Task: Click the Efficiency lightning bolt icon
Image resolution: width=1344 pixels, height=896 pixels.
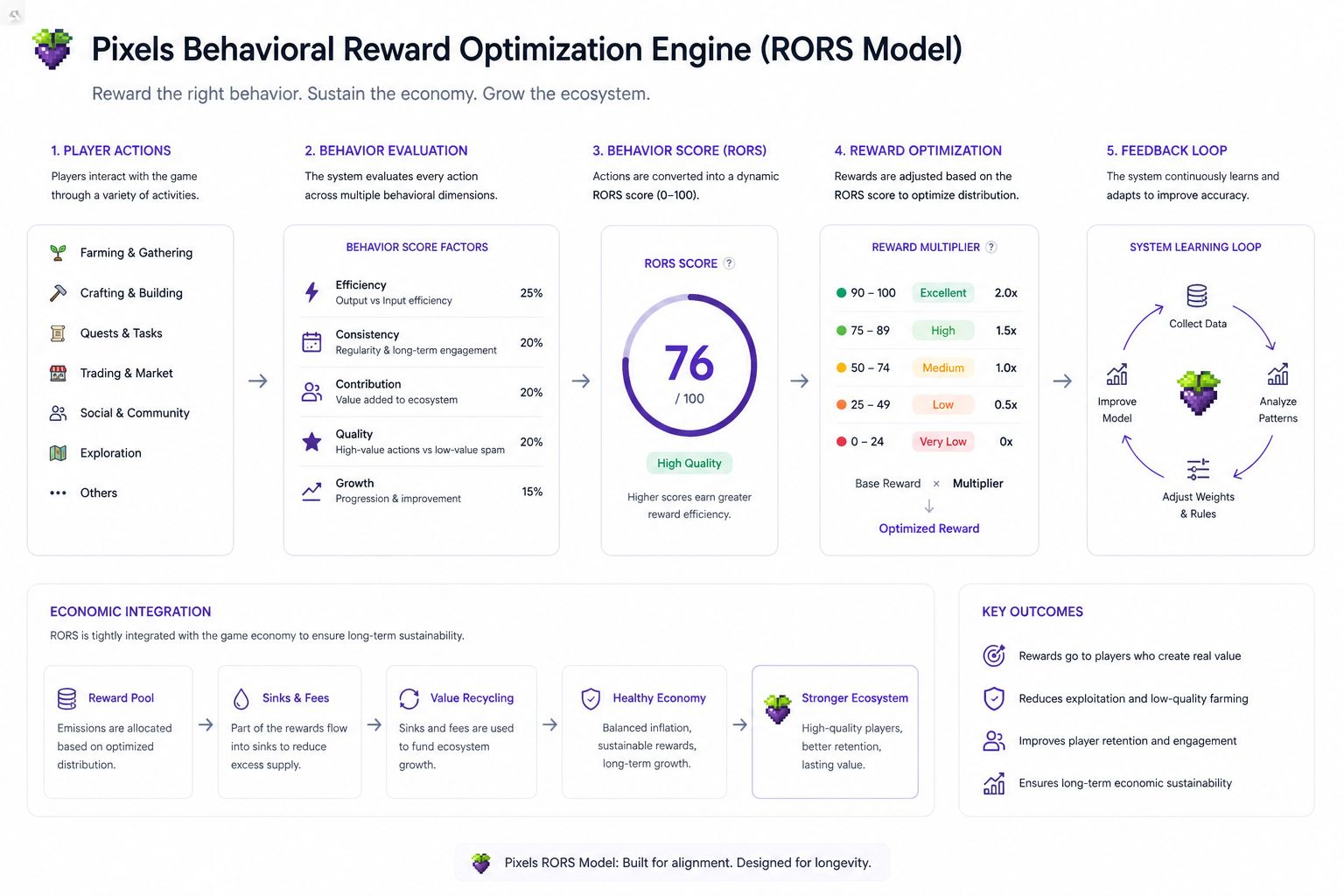Action: point(311,292)
